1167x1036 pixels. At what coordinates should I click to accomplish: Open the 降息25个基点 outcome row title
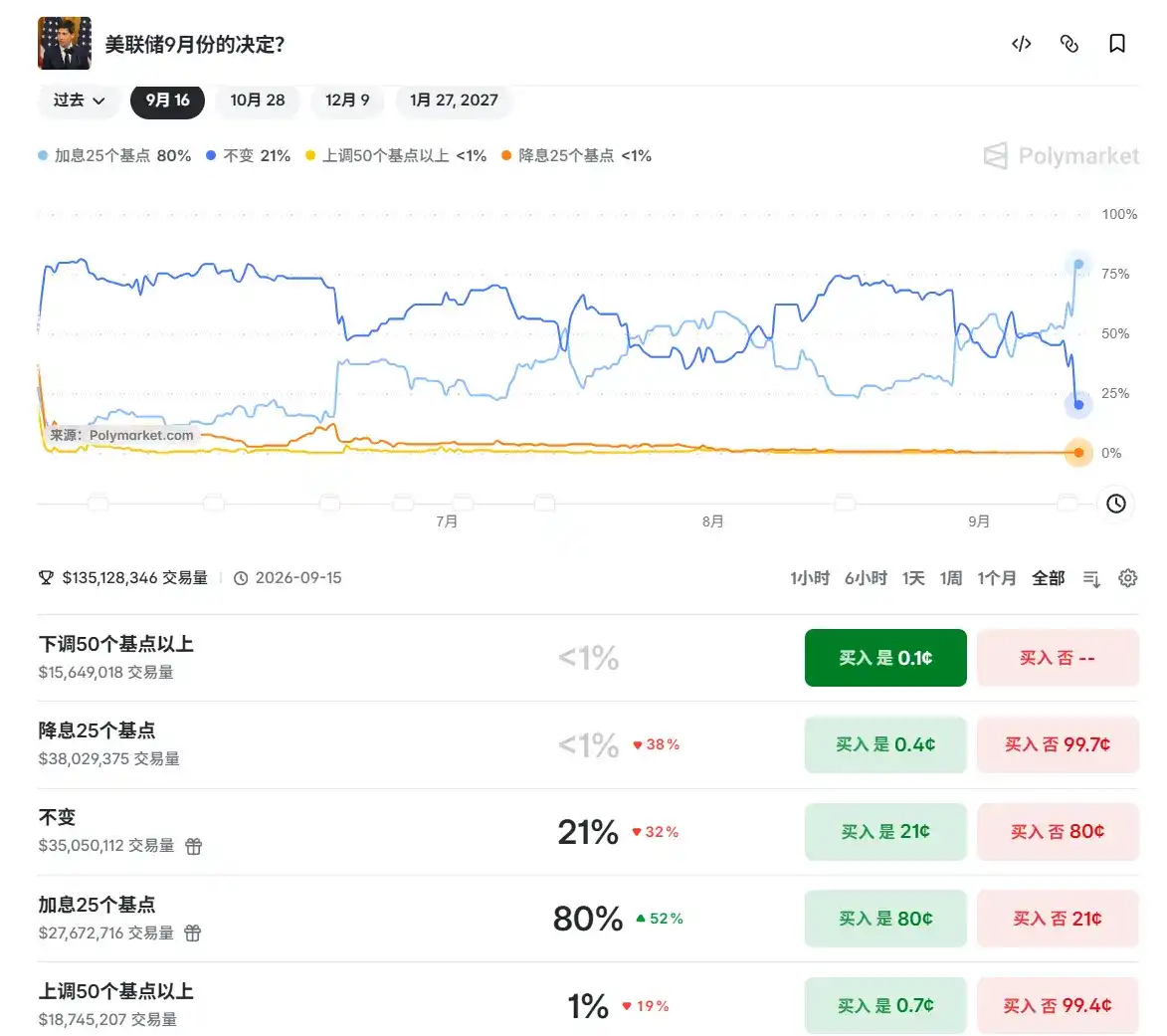tap(97, 730)
